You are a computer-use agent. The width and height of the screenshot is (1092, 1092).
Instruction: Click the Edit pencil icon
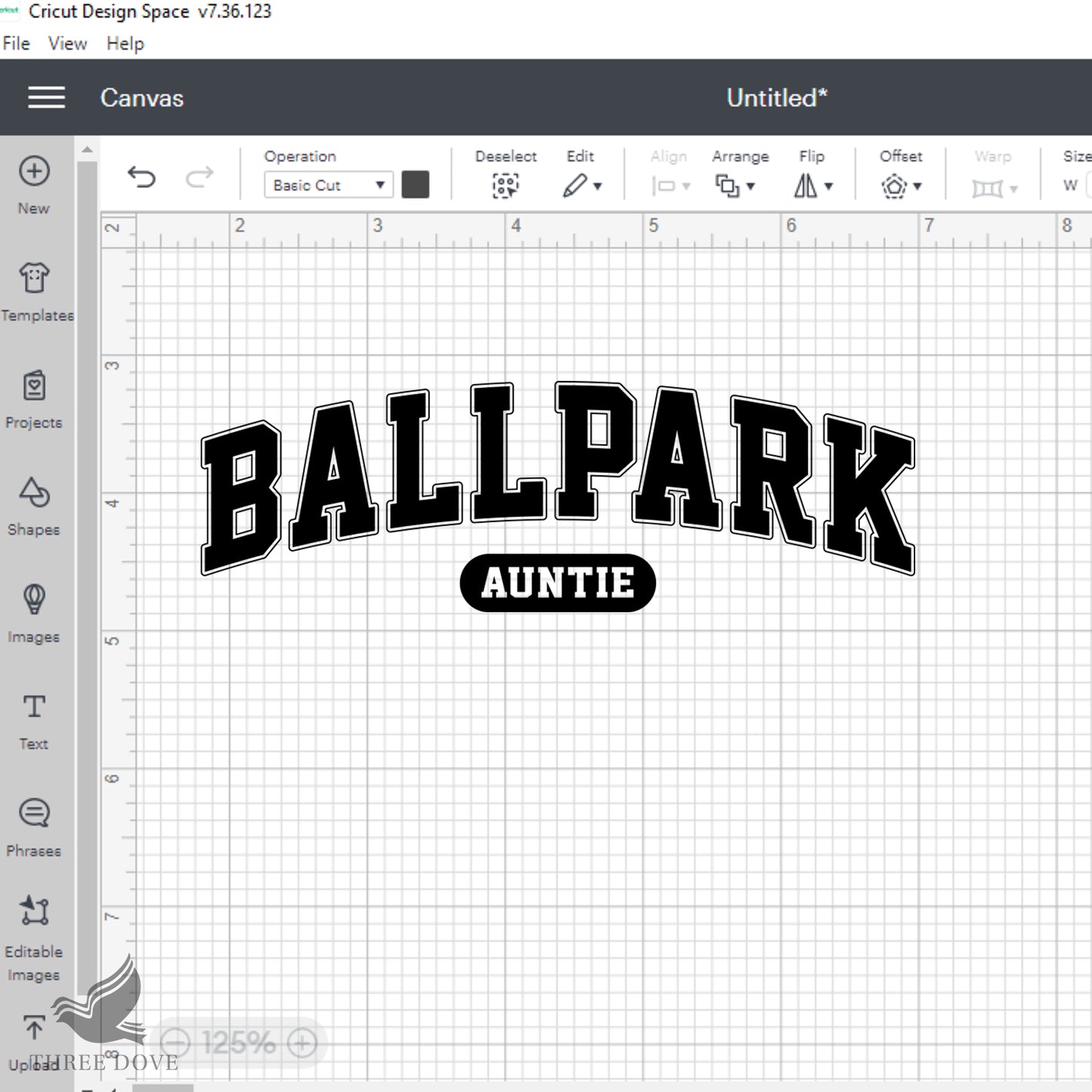coord(574,185)
